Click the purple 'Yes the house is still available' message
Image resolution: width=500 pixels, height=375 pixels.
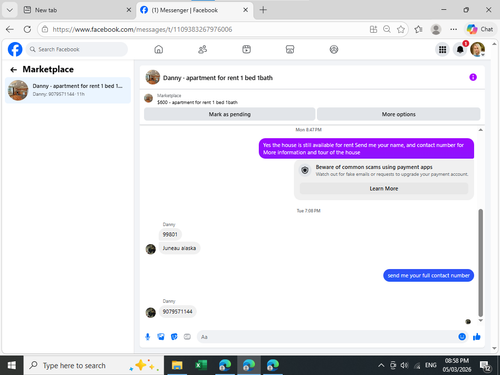(366, 149)
